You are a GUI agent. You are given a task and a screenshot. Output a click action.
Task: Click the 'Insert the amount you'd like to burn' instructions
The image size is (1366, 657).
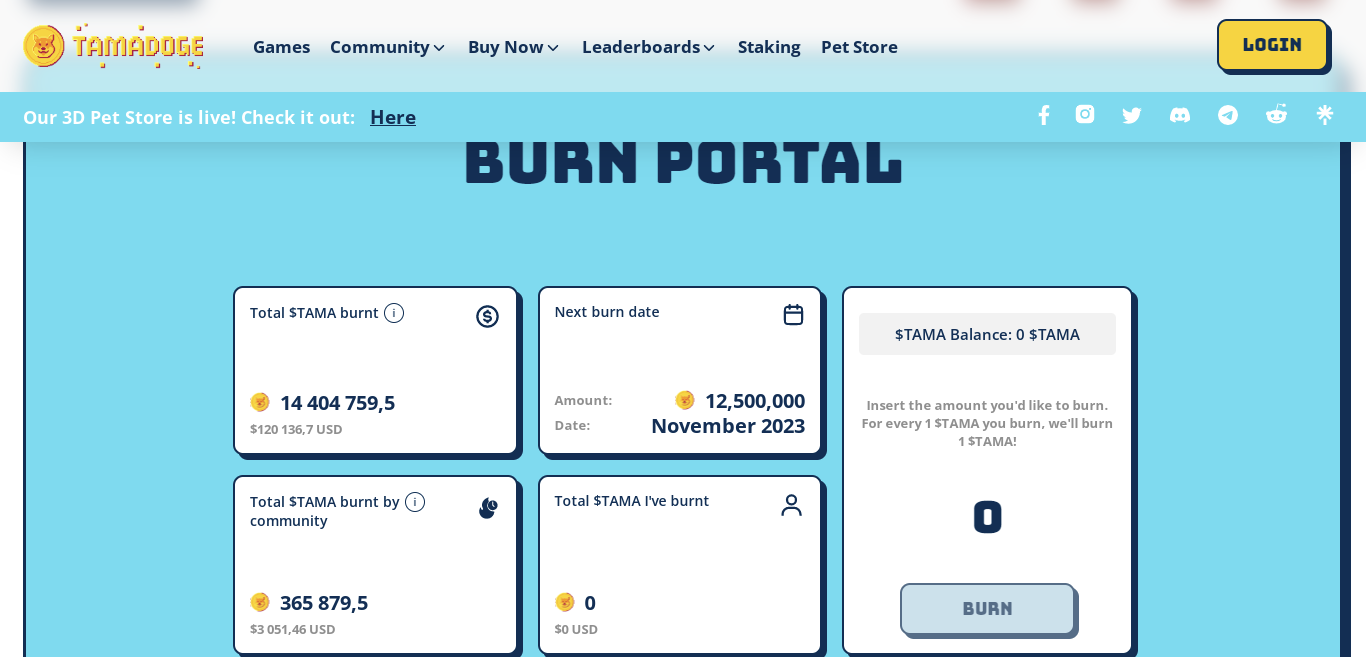[x=987, y=423]
